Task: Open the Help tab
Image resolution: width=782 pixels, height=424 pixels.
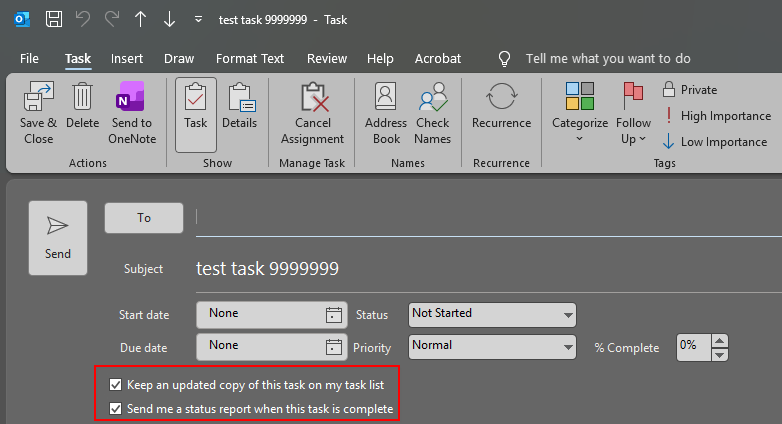Action: tap(380, 58)
